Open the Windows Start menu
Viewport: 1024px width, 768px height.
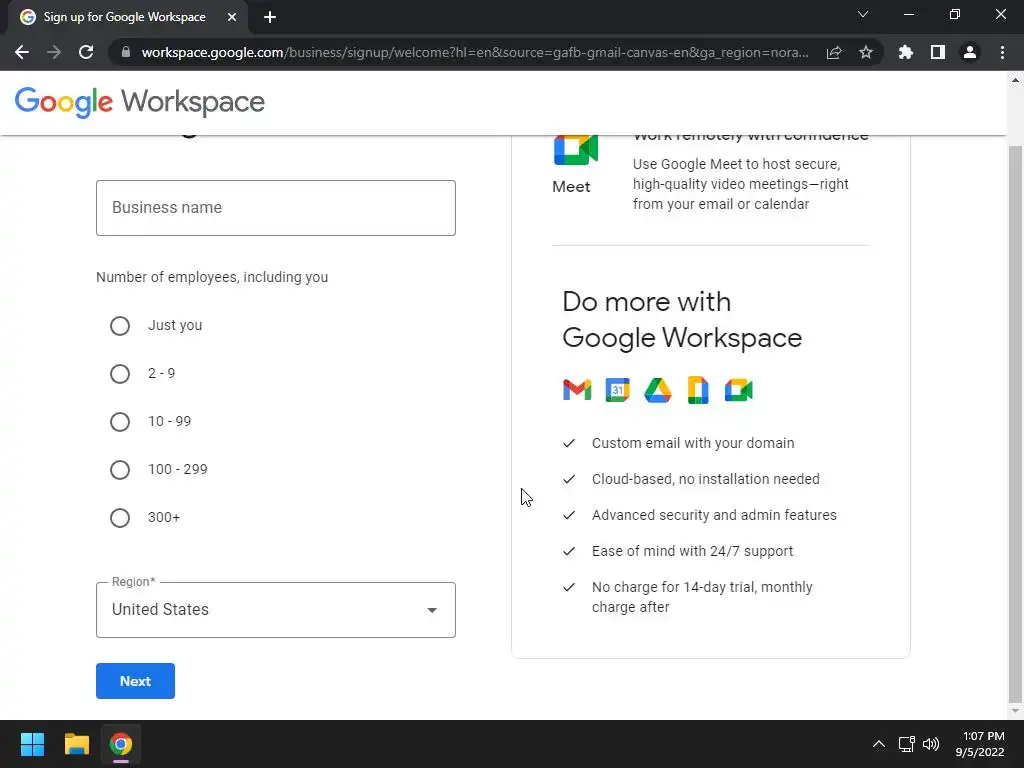coord(32,744)
